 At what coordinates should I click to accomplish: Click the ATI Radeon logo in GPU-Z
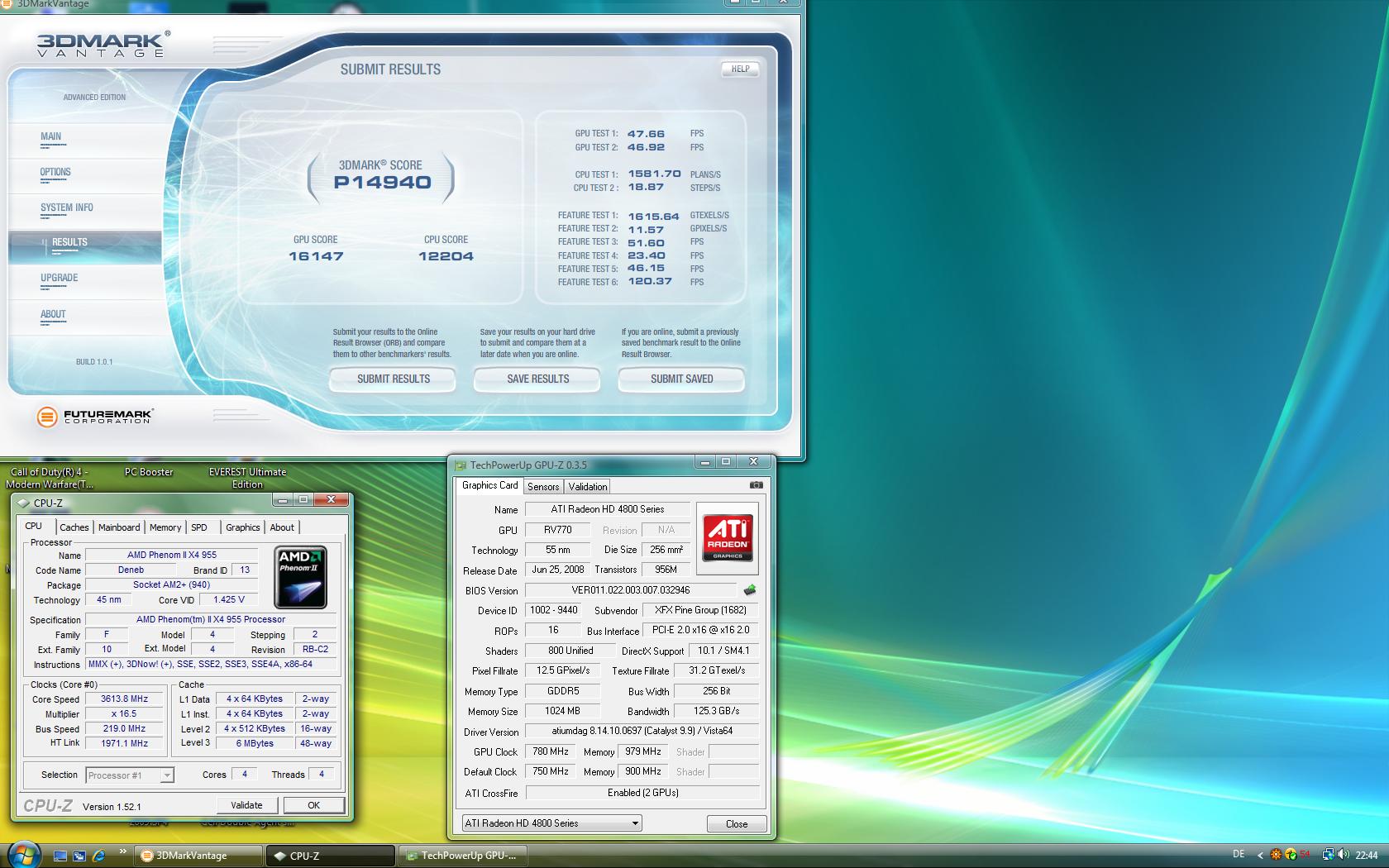(x=727, y=538)
